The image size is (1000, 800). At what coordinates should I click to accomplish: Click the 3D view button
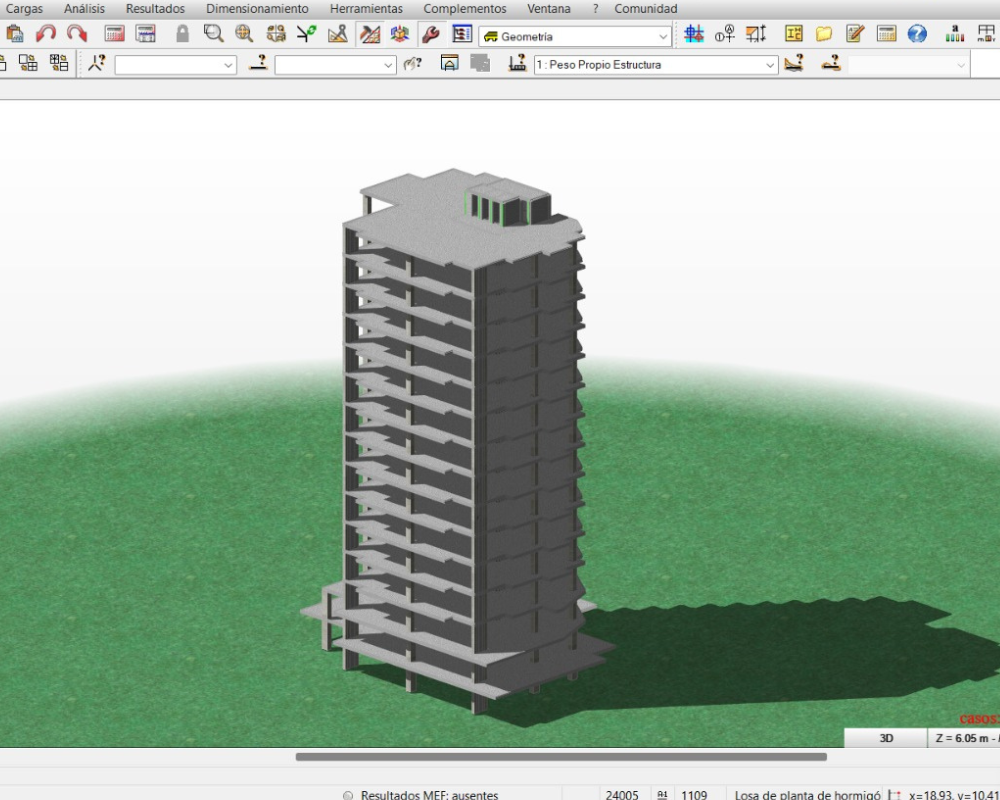(x=886, y=738)
